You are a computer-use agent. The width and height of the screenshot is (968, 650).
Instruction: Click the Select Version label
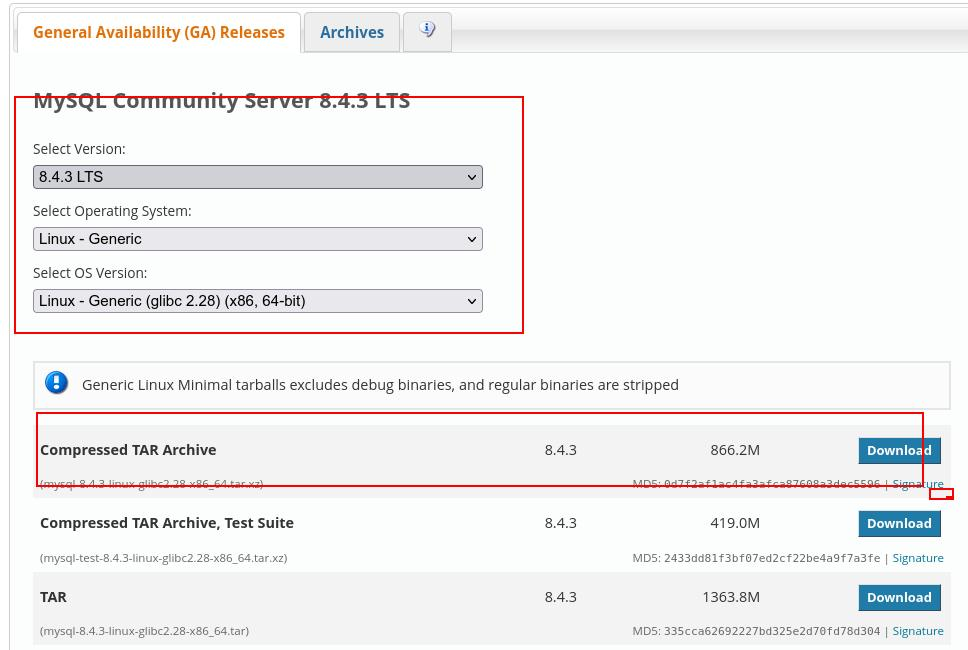(79, 149)
